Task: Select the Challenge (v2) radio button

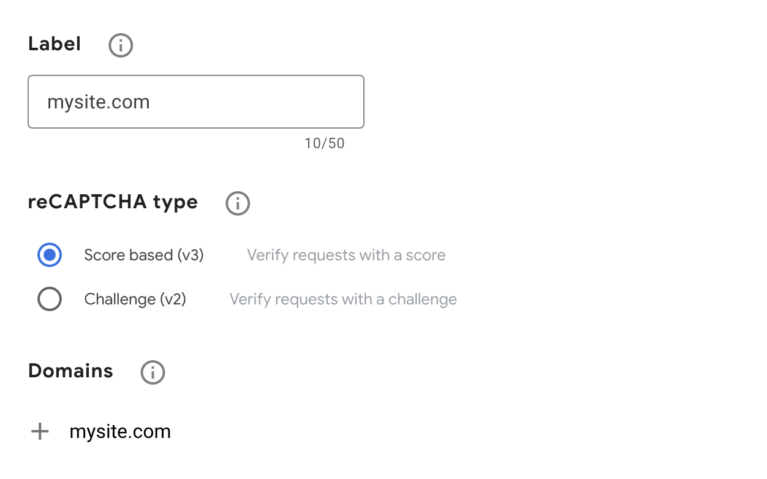Action: tap(49, 299)
